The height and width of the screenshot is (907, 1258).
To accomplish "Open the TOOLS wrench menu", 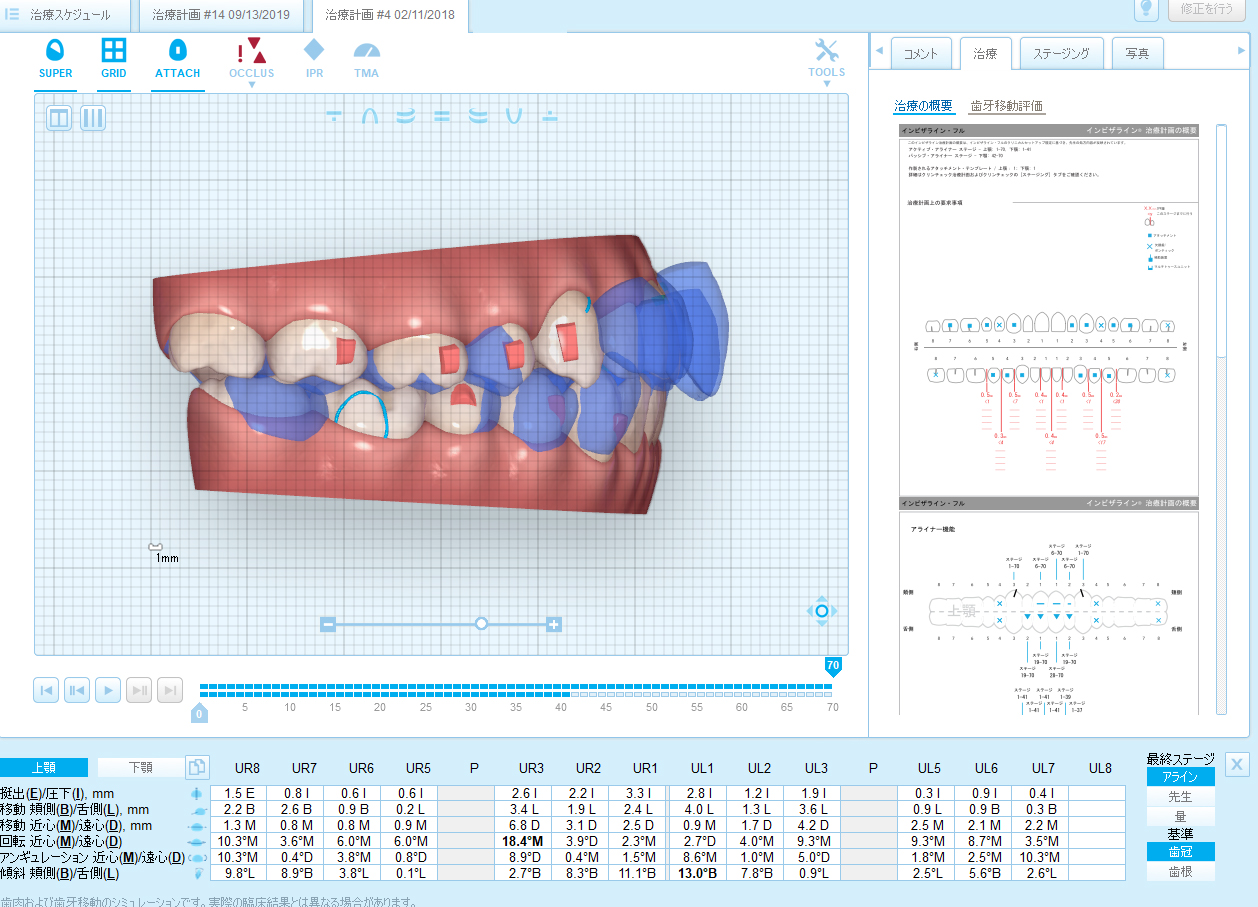I will [826, 59].
